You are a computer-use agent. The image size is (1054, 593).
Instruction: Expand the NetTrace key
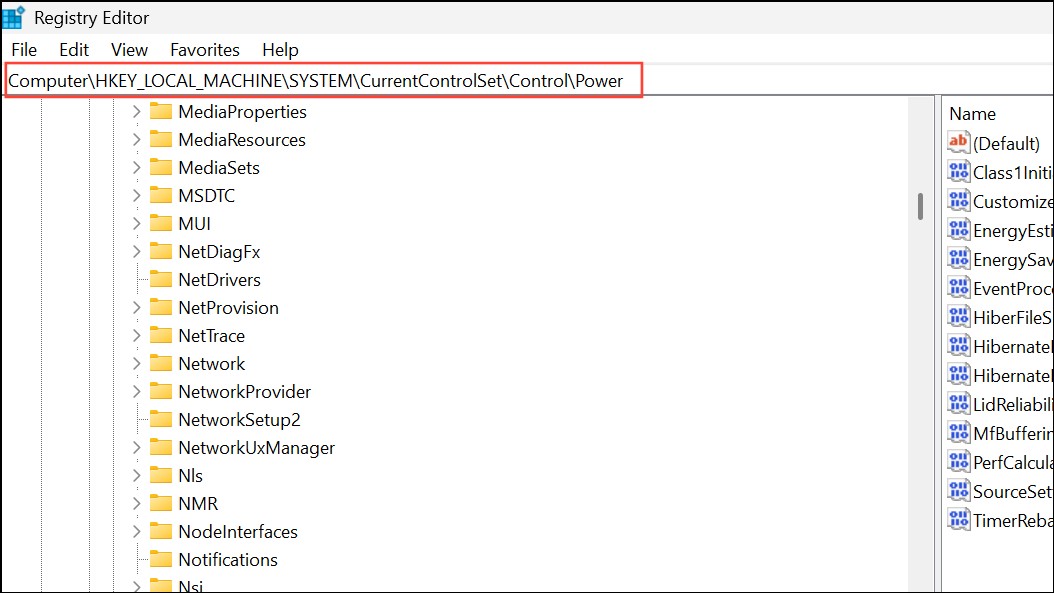click(136, 335)
